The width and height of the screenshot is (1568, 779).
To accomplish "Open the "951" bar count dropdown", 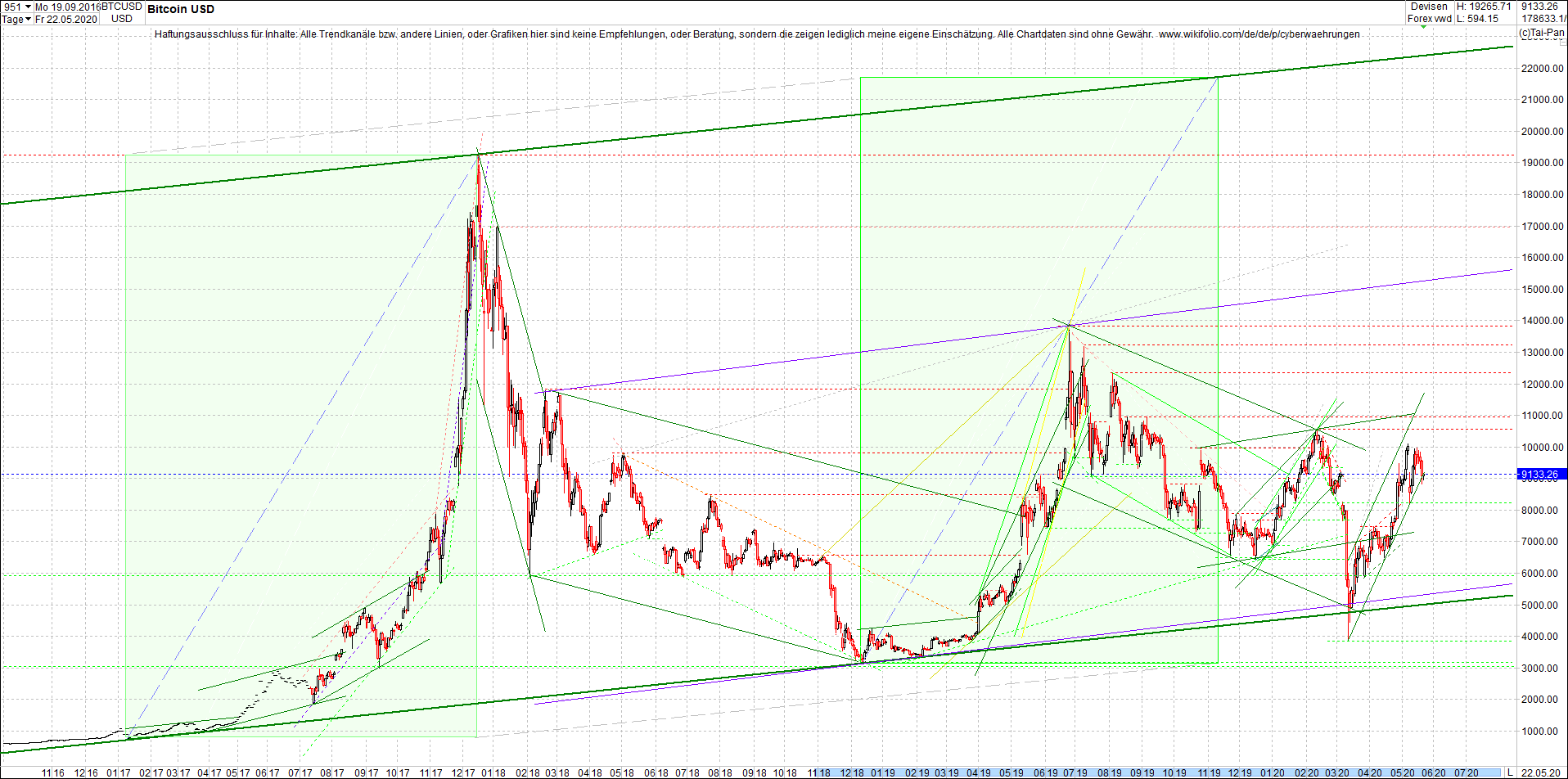I will point(27,7).
